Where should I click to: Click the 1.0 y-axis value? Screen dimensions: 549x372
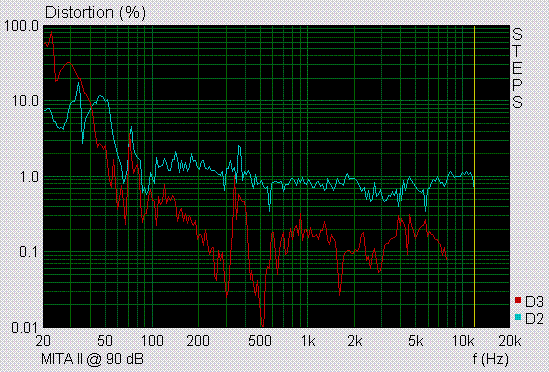tap(29, 177)
